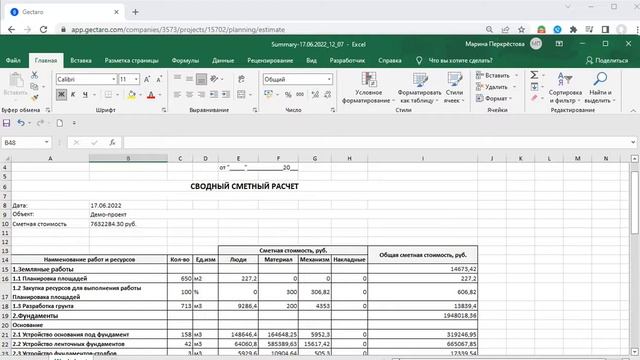Viewport: 640px width, 360px height.
Task: Pick the red font color button
Action: coord(151,95)
